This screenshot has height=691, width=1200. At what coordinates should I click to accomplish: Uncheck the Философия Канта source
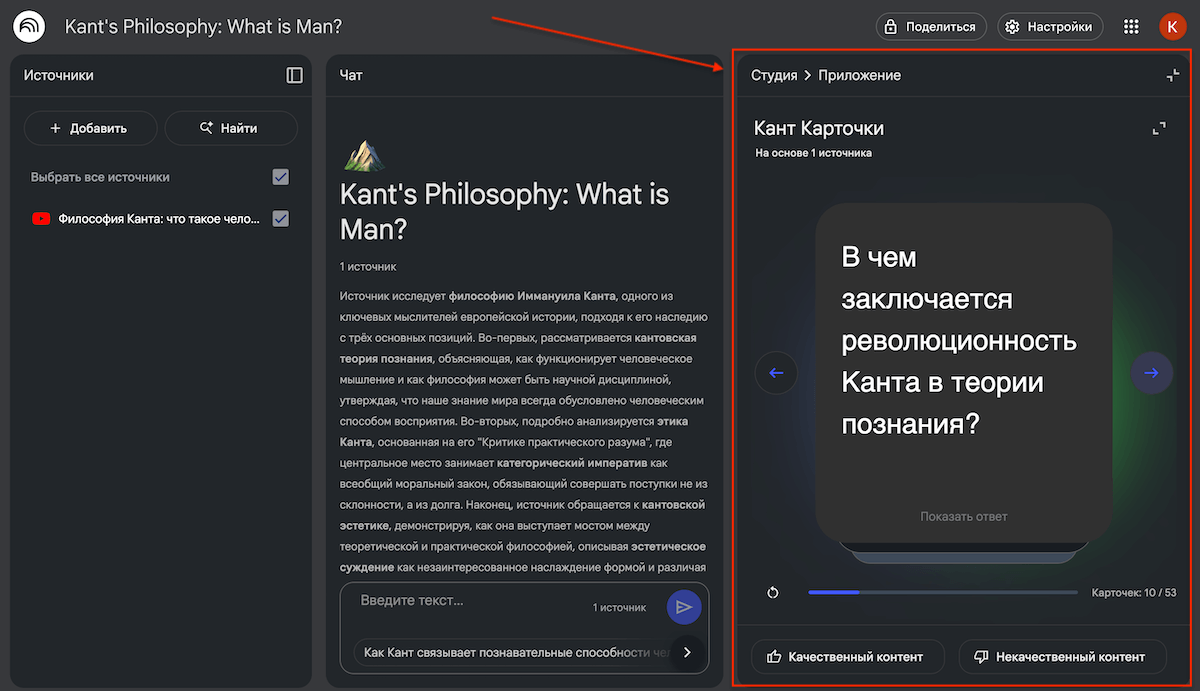click(x=281, y=219)
